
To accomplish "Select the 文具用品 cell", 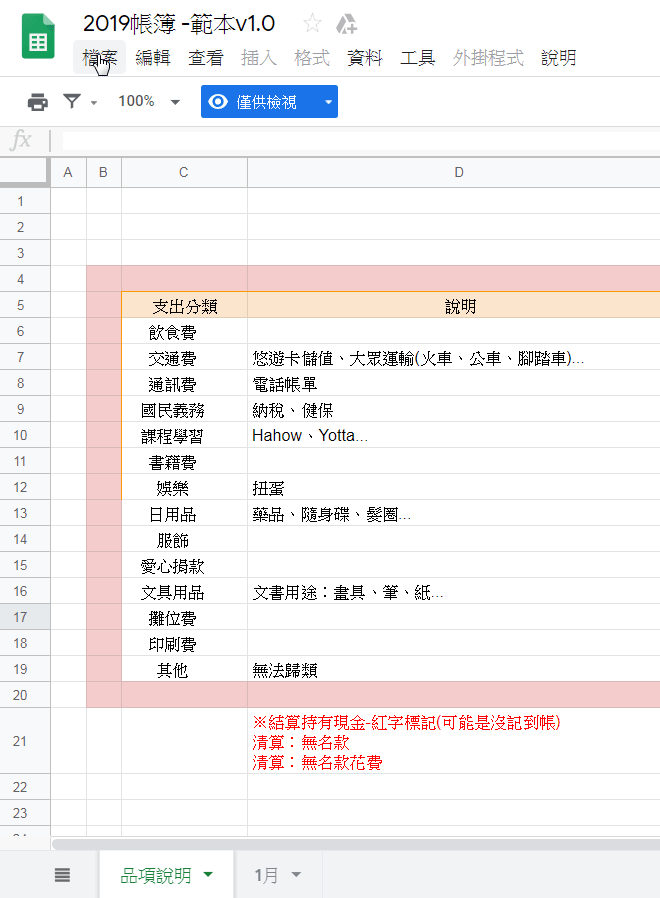I will click(184, 592).
